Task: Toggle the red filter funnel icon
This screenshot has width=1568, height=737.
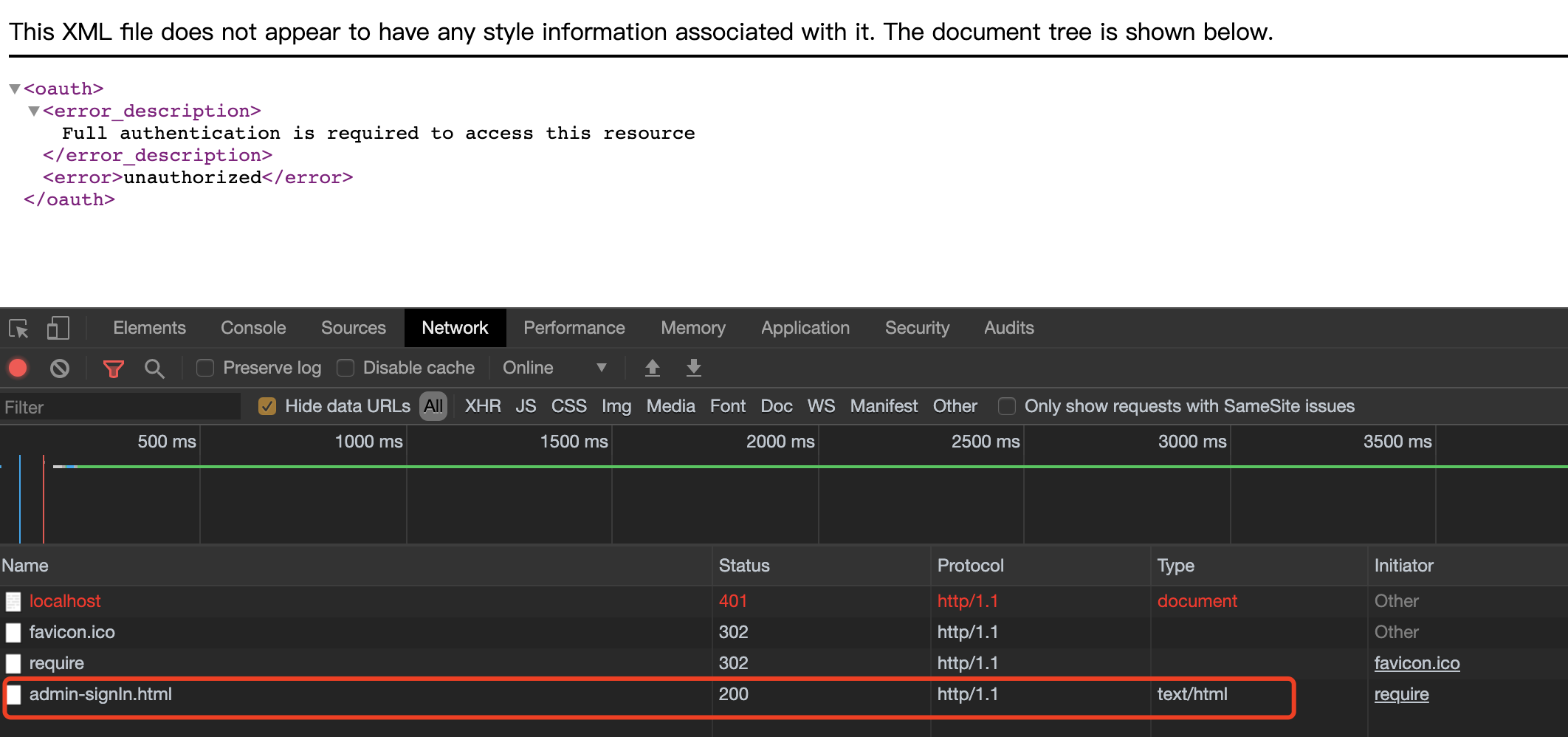Action: coord(113,368)
